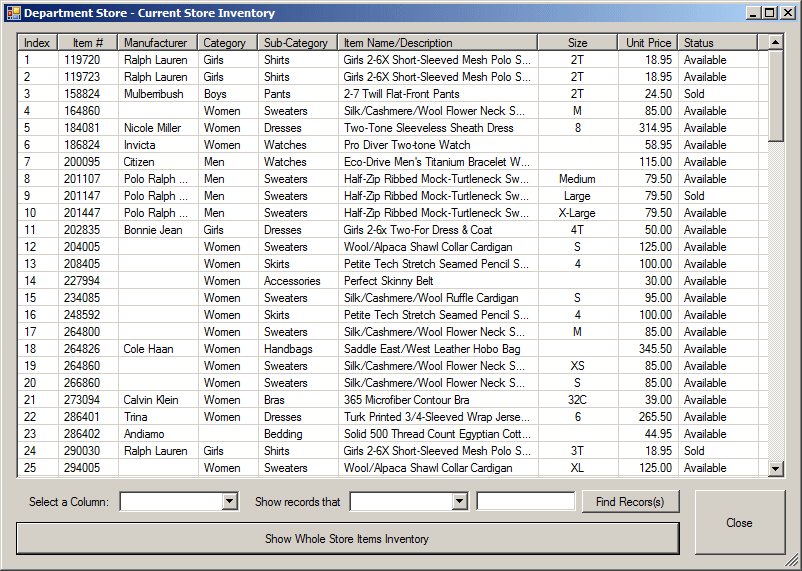Click the Size column header

(x=577, y=43)
